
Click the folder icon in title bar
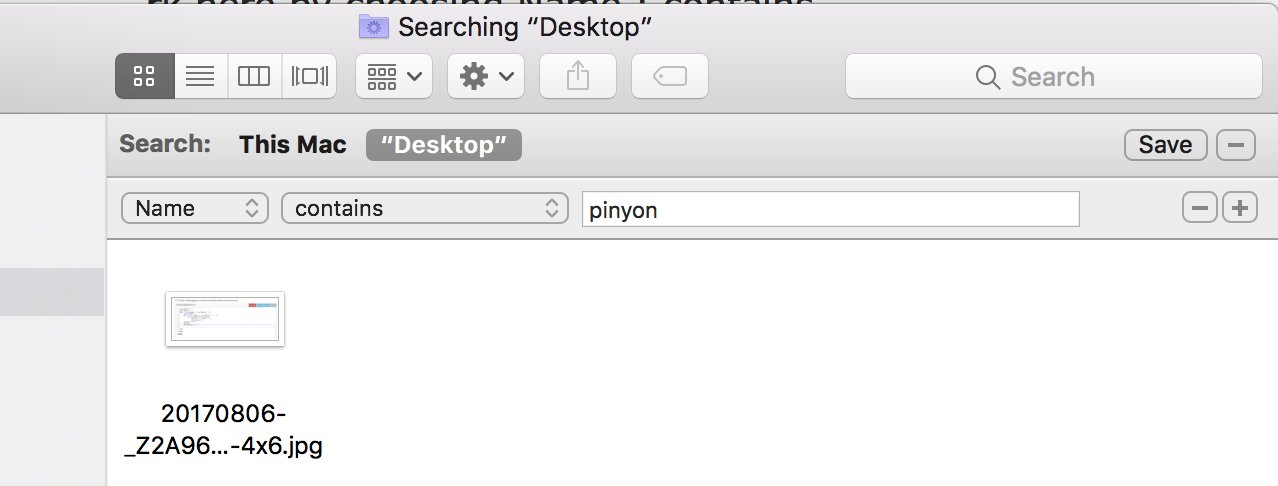tap(374, 26)
